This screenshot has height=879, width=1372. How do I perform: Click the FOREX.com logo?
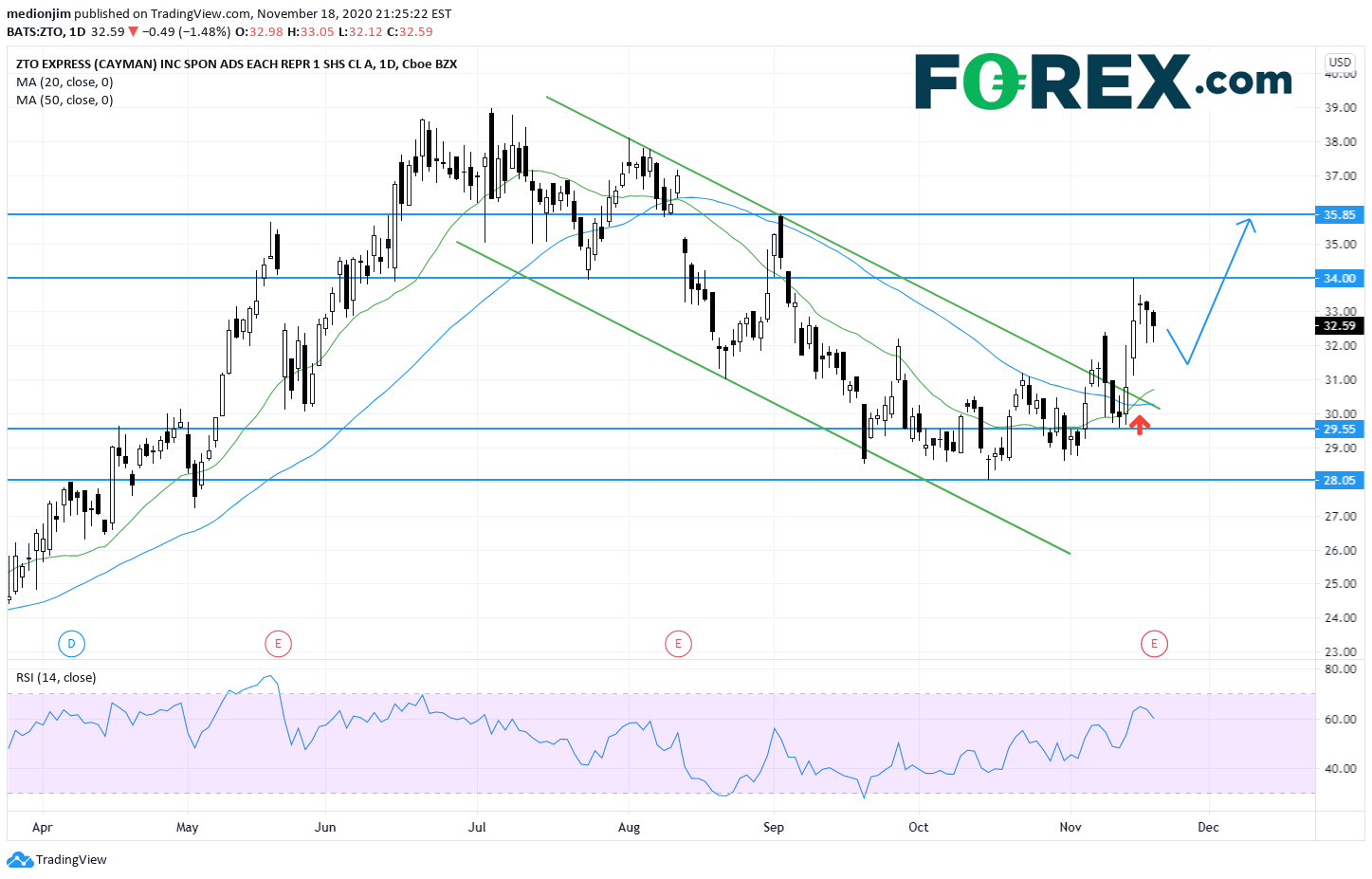pyautogui.click(x=1103, y=82)
